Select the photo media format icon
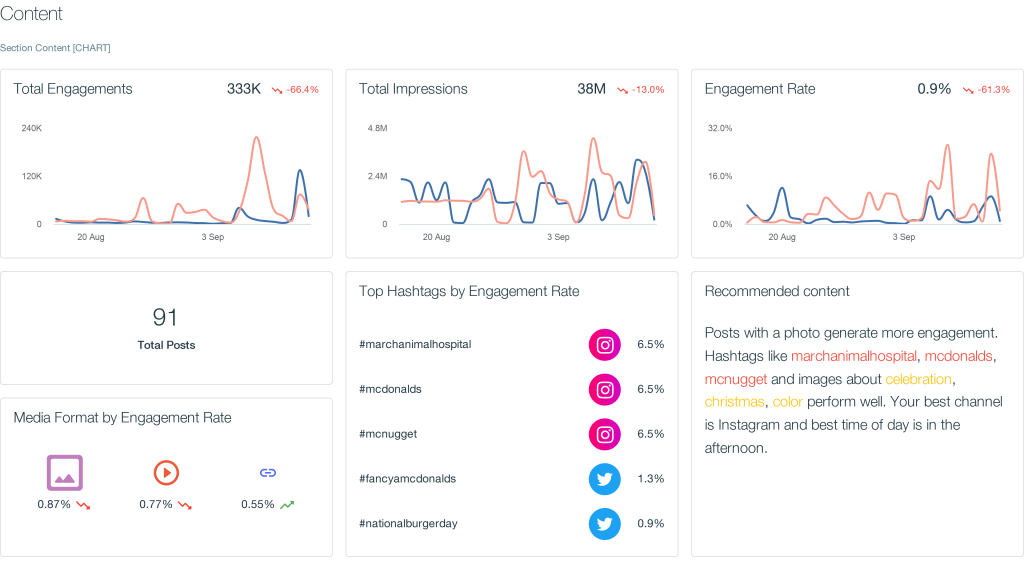The image size is (1024, 576). (64, 473)
